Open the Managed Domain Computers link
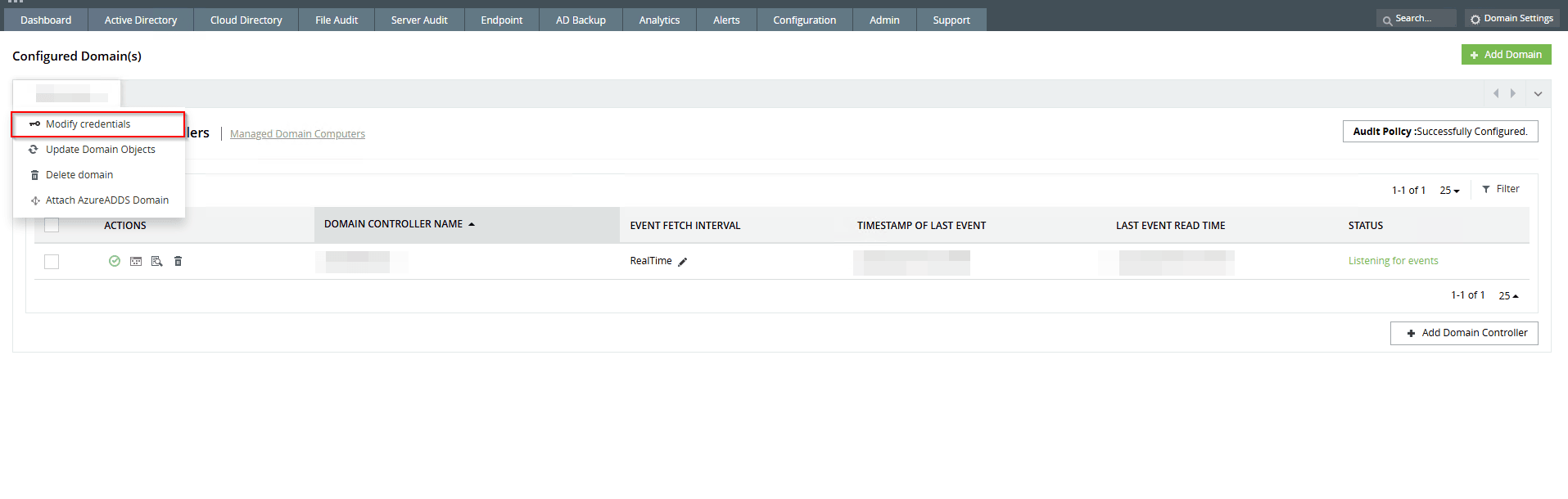Image resolution: width=1568 pixels, height=499 pixels. (297, 134)
